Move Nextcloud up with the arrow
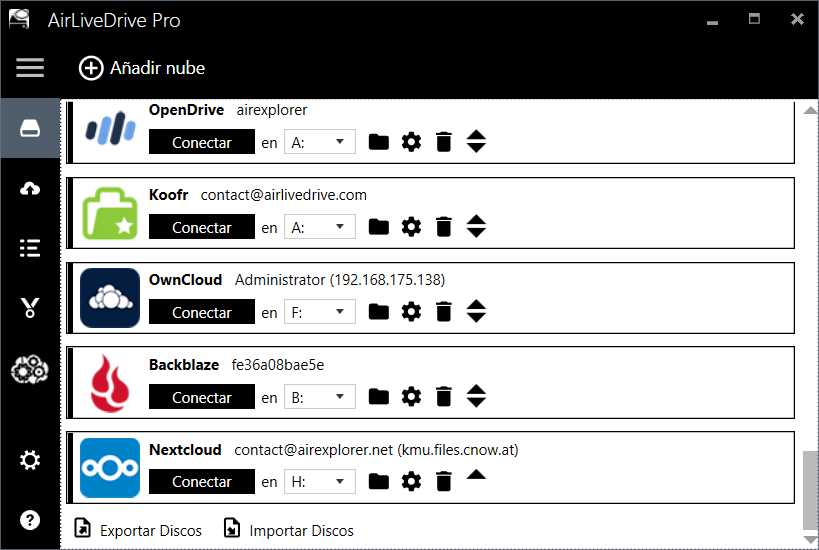The height and width of the screenshot is (550, 819). pyautogui.click(x=476, y=475)
